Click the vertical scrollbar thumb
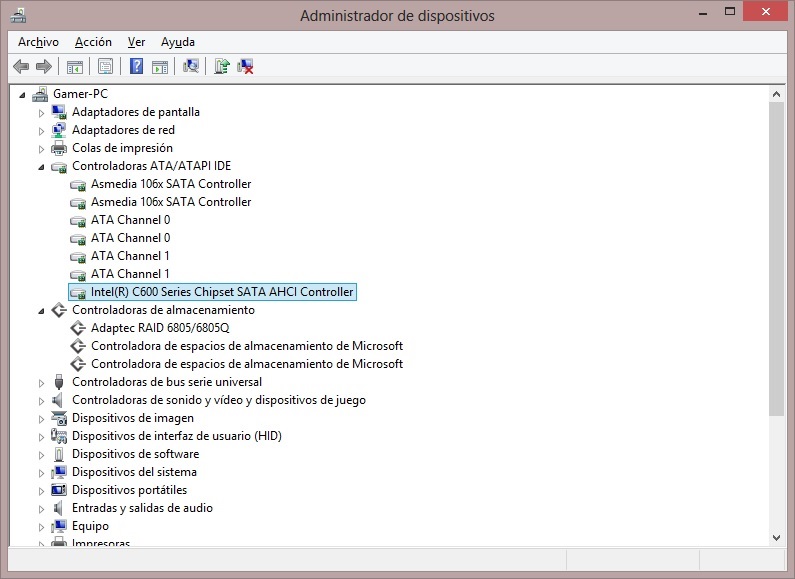795x579 pixels. pos(776,259)
